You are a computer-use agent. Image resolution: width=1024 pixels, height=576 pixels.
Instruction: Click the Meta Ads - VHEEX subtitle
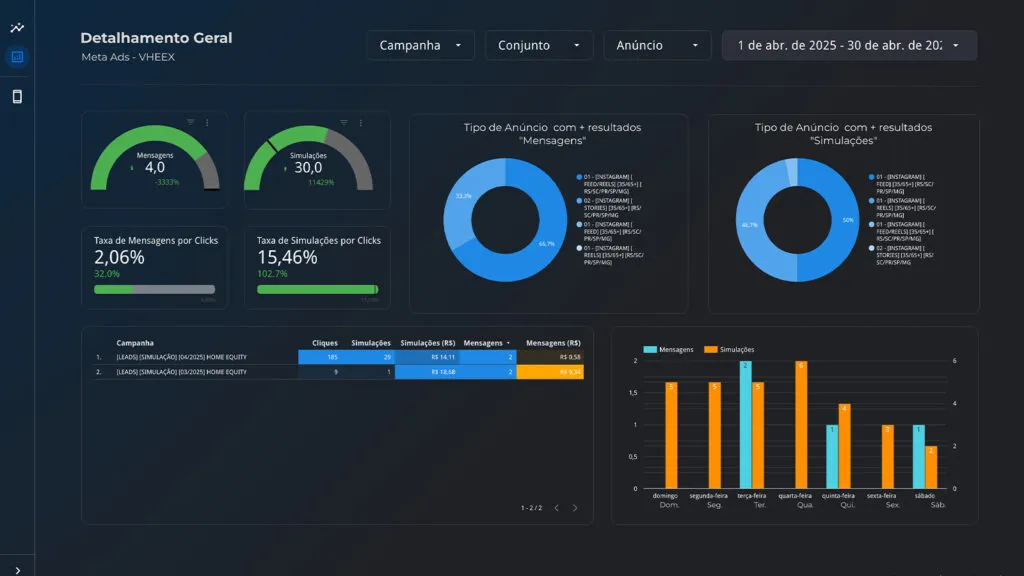[128, 57]
